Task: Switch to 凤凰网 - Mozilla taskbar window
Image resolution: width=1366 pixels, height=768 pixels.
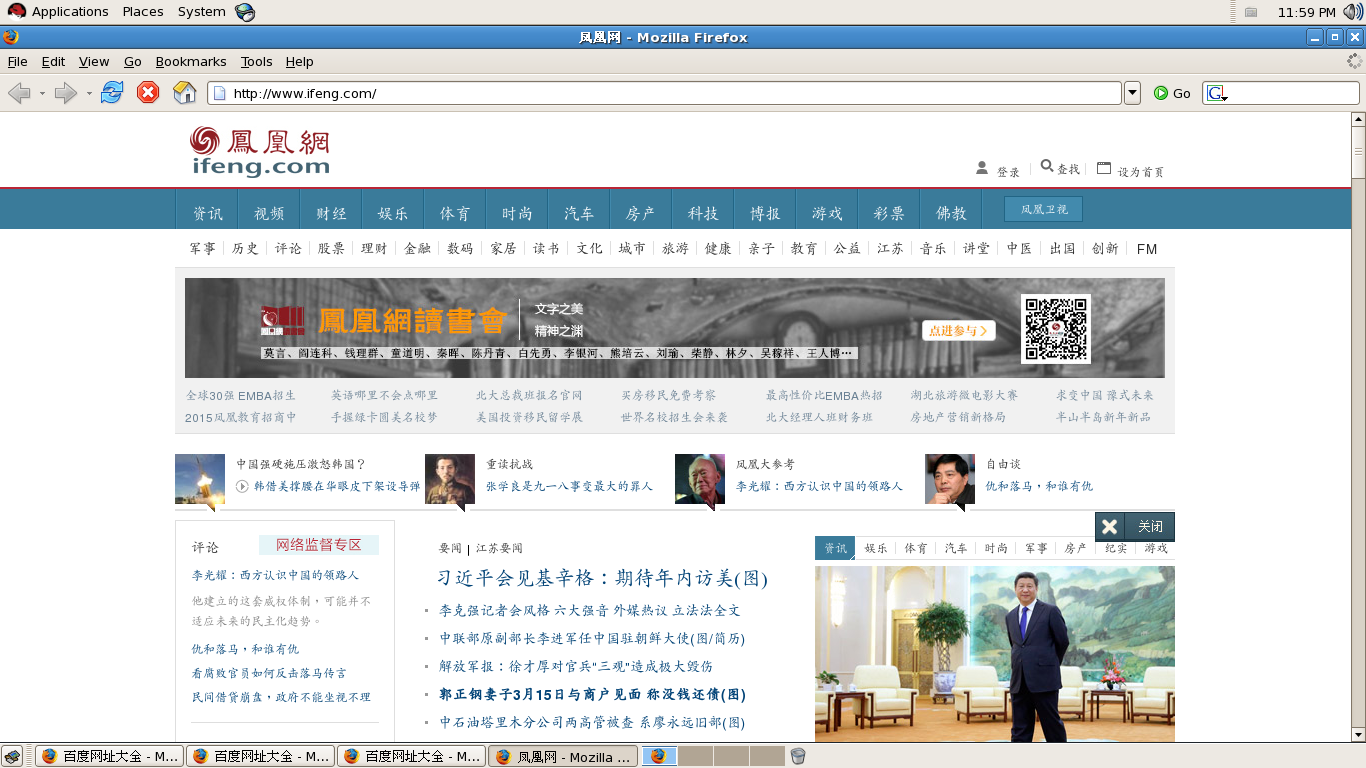Action: click(x=563, y=756)
